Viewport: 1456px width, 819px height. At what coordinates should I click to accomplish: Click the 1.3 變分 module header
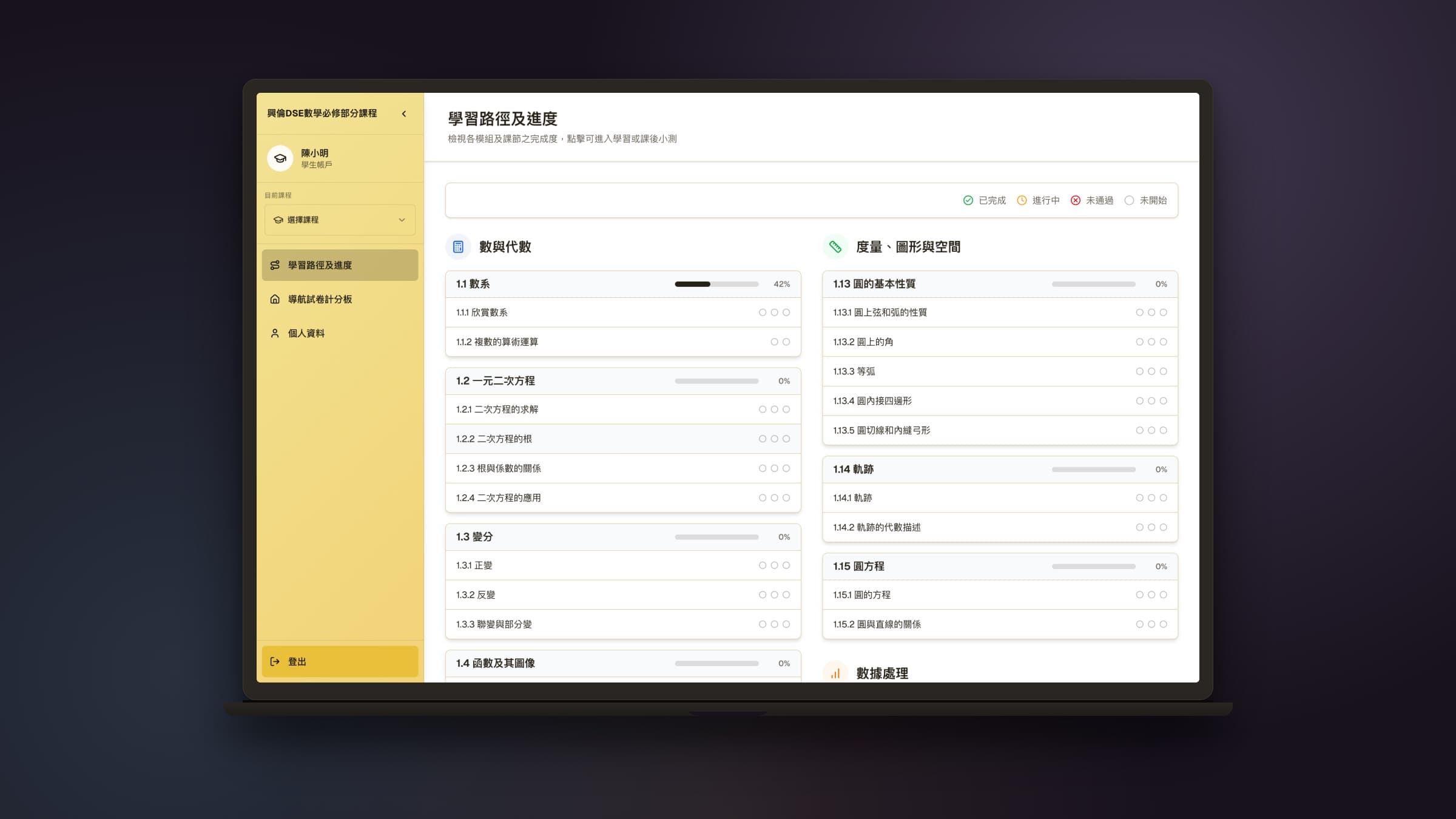(623, 537)
